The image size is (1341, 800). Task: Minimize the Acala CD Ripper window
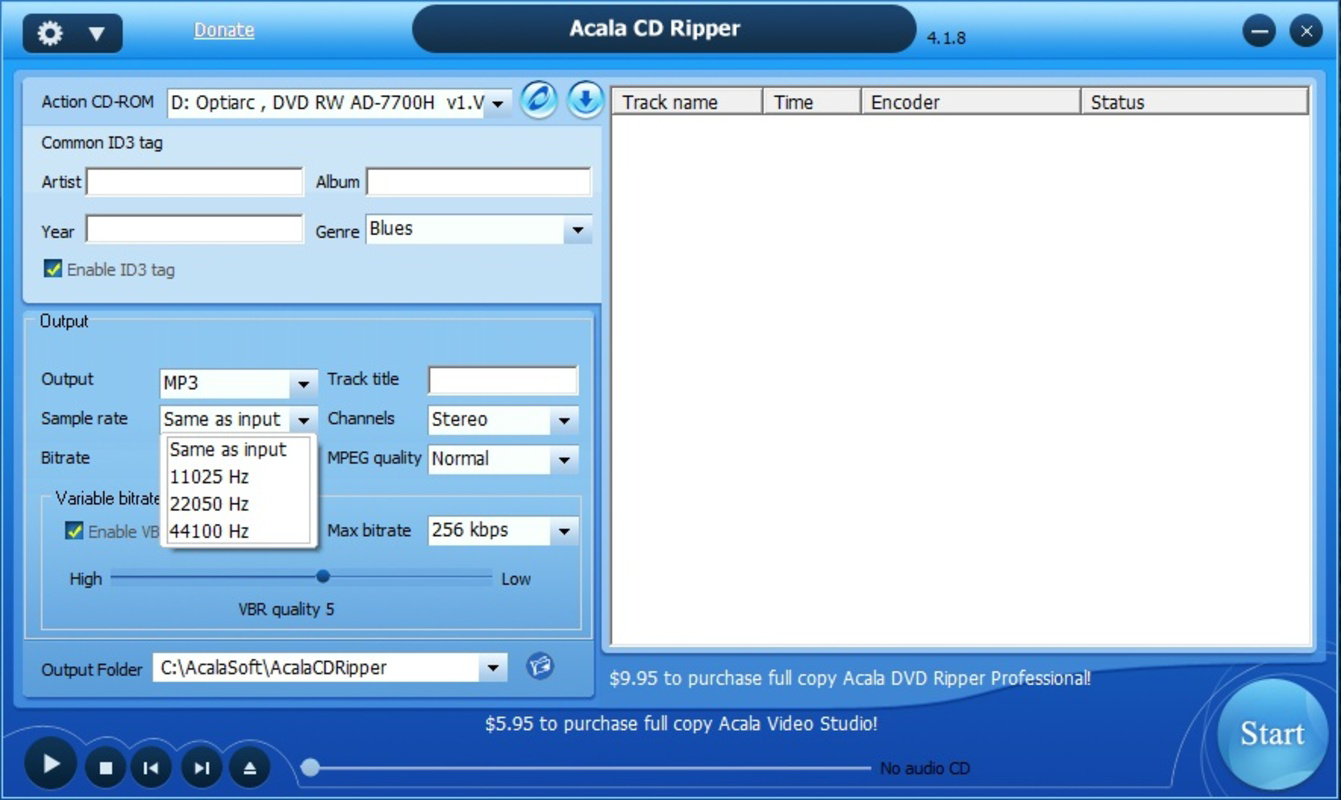pyautogui.click(x=1259, y=31)
